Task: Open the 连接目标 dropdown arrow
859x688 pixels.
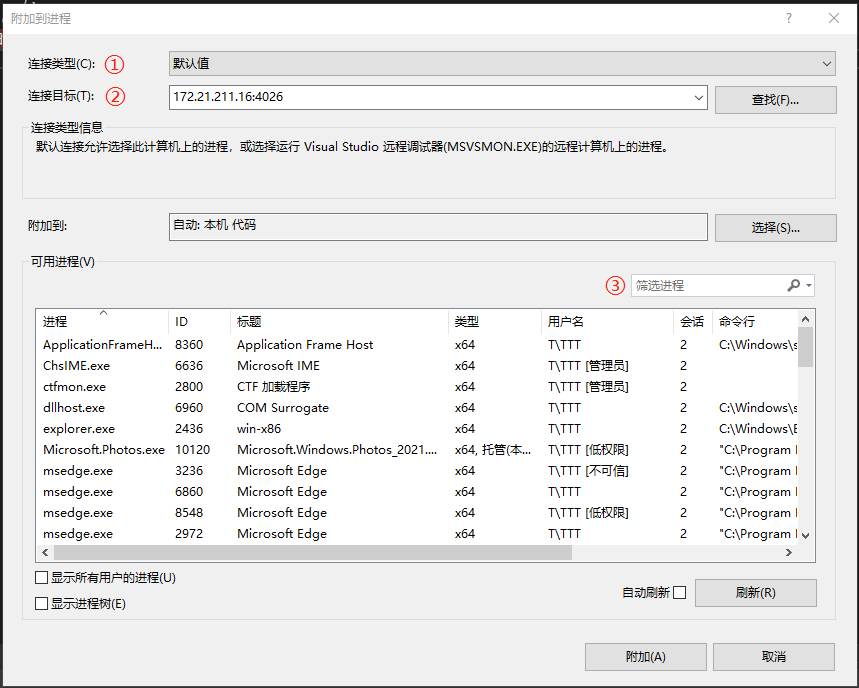Action: [698, 98]
